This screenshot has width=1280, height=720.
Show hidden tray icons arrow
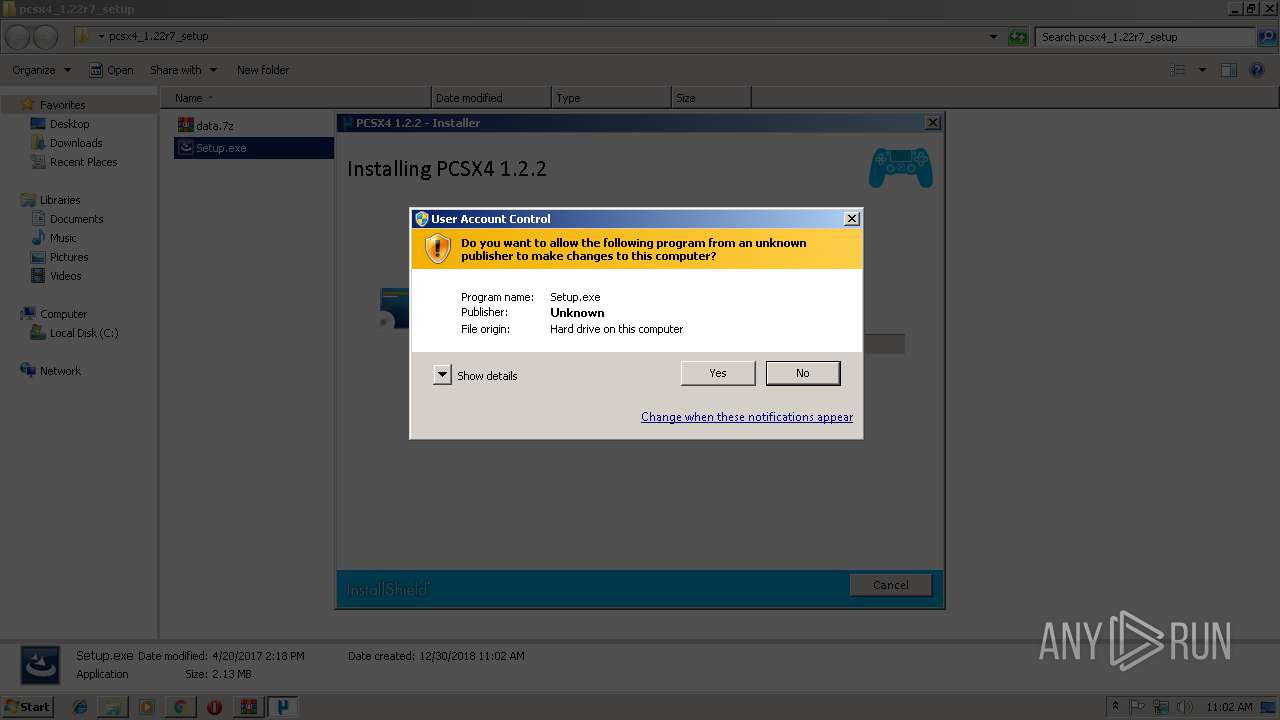[1115, 706]
